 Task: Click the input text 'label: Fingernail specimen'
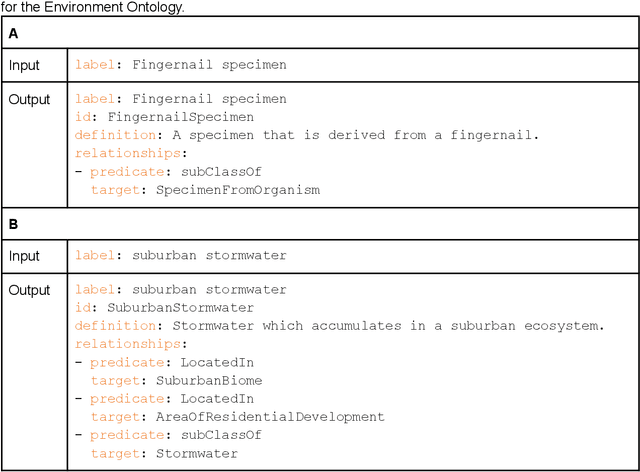180,65
